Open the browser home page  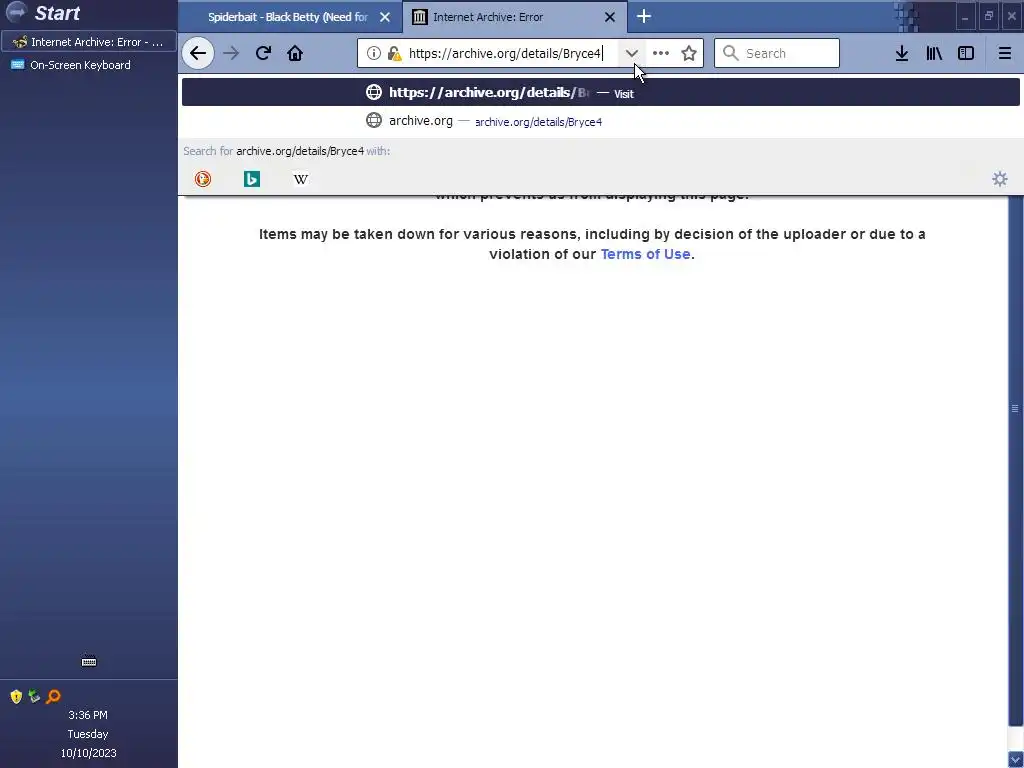point(295,54)
